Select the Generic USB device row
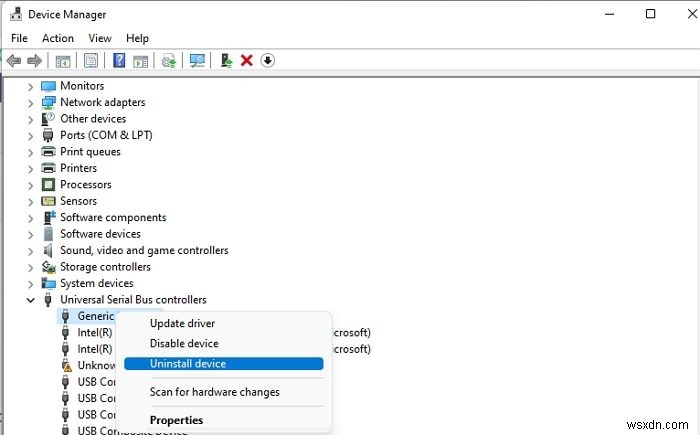Image resolution: width=700 pixels, height=435 pixels. pyautogui.click(x=96, y=316)
